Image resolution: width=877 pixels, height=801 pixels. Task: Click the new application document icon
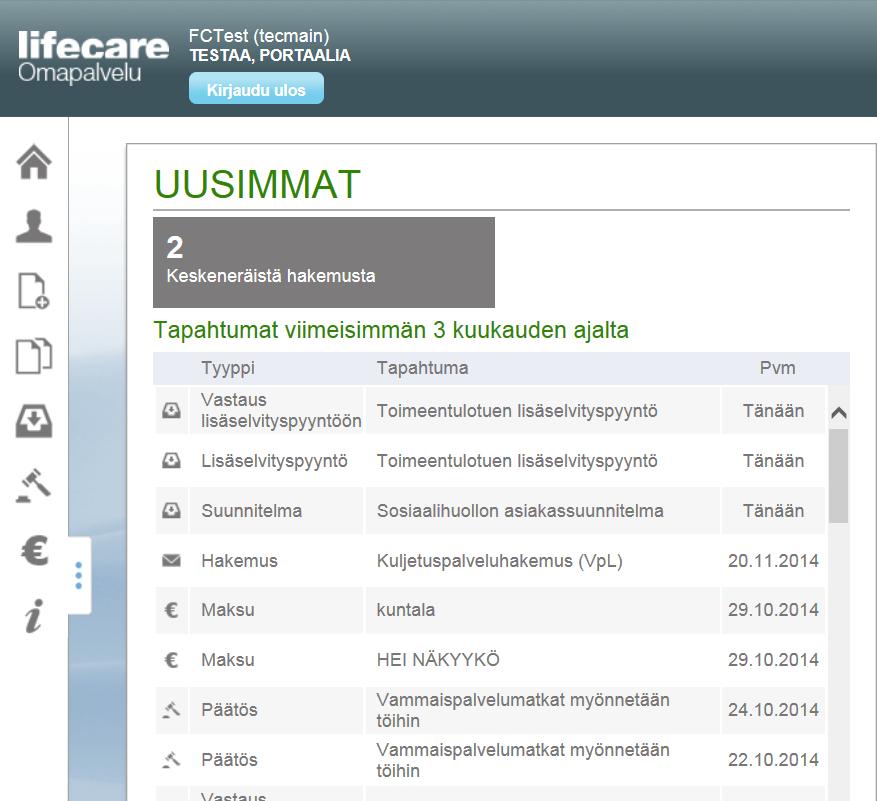point(34,291)
